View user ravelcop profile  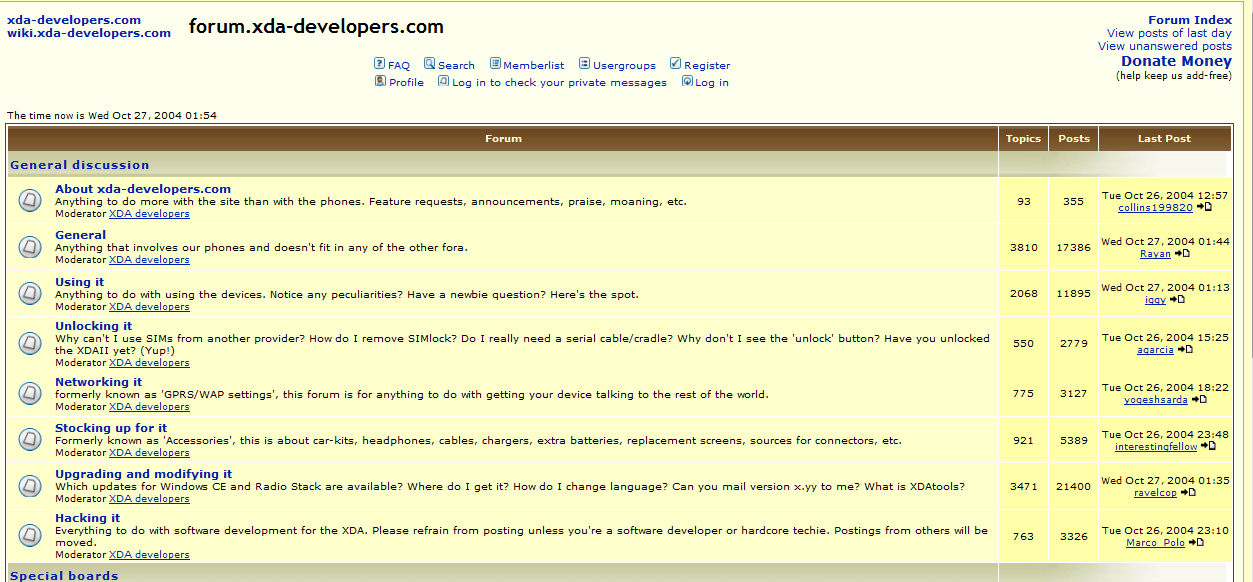point(1155,493)
